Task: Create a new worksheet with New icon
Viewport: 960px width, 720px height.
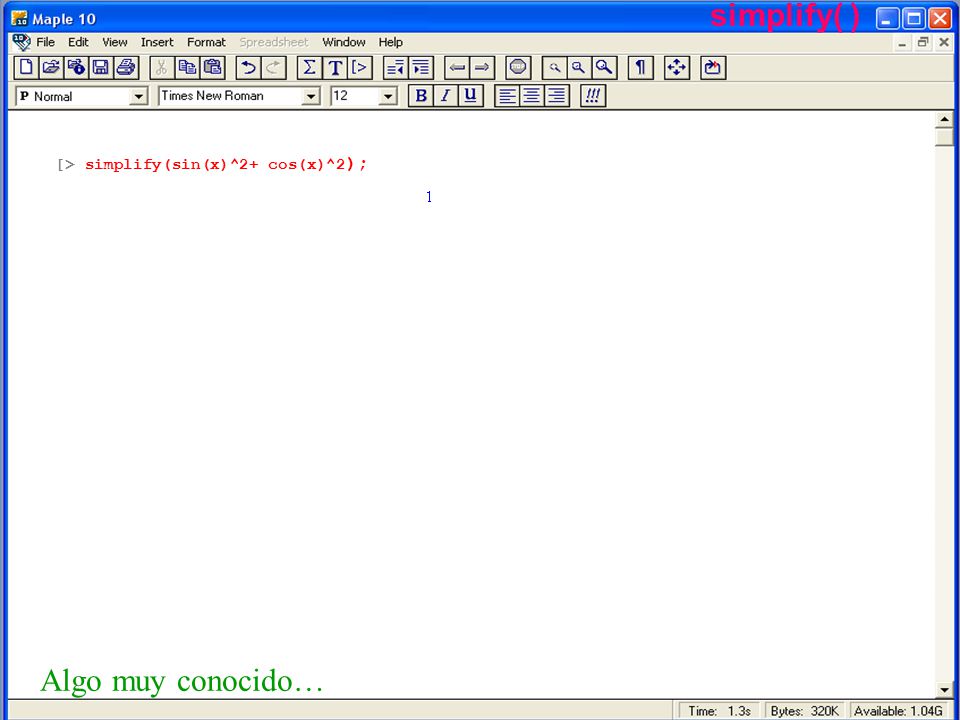Action: (26, 67)
